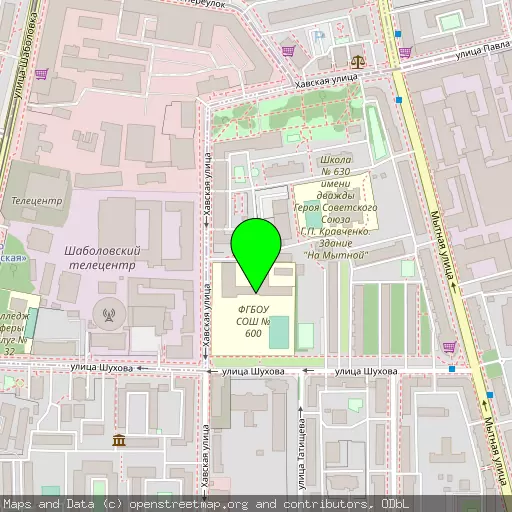Click bus stop square on улица Шухова
Image resolution: width=512 pixels, height=512 pixels.
pos(452,369)
